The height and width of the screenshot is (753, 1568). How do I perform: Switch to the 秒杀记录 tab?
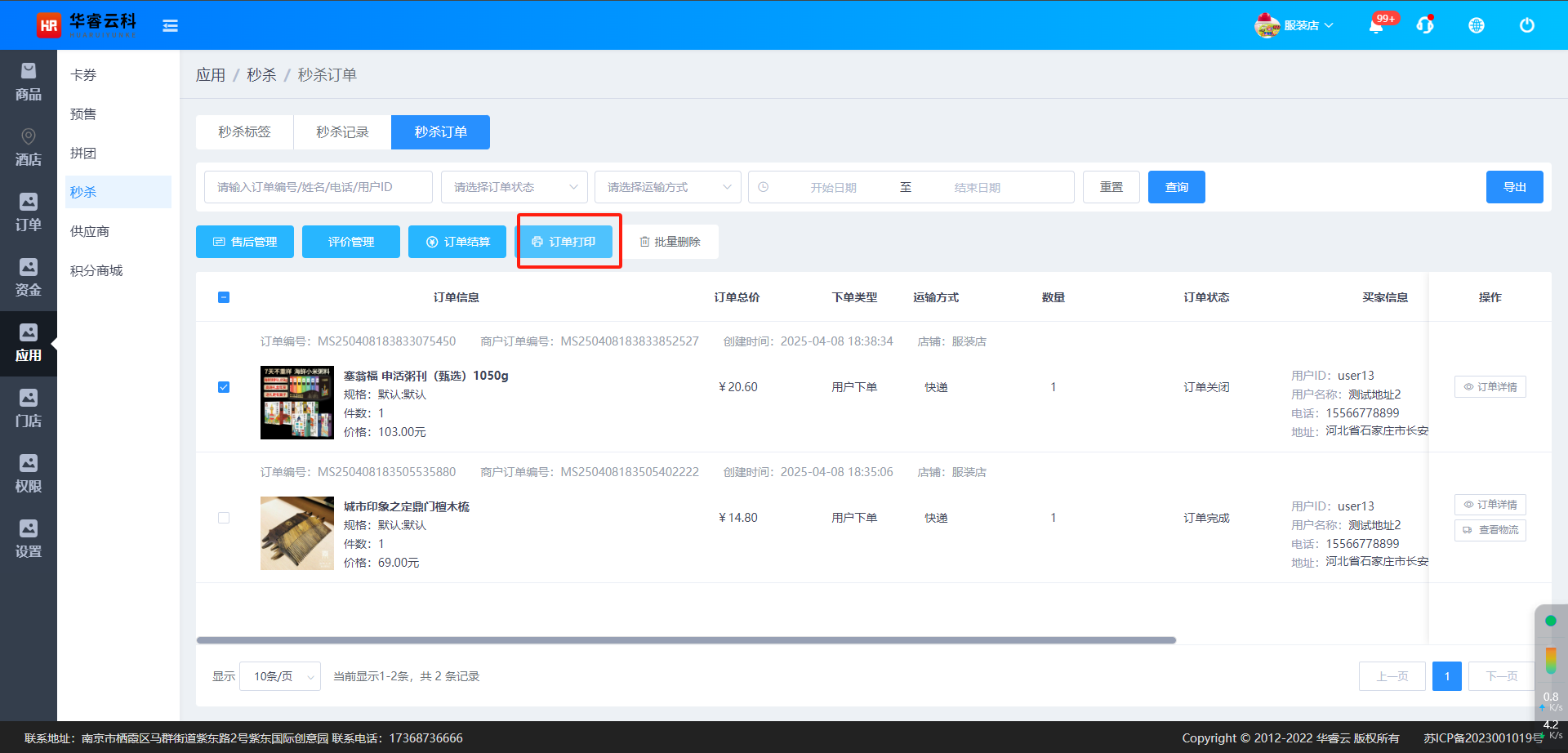[x=342, y=132]
